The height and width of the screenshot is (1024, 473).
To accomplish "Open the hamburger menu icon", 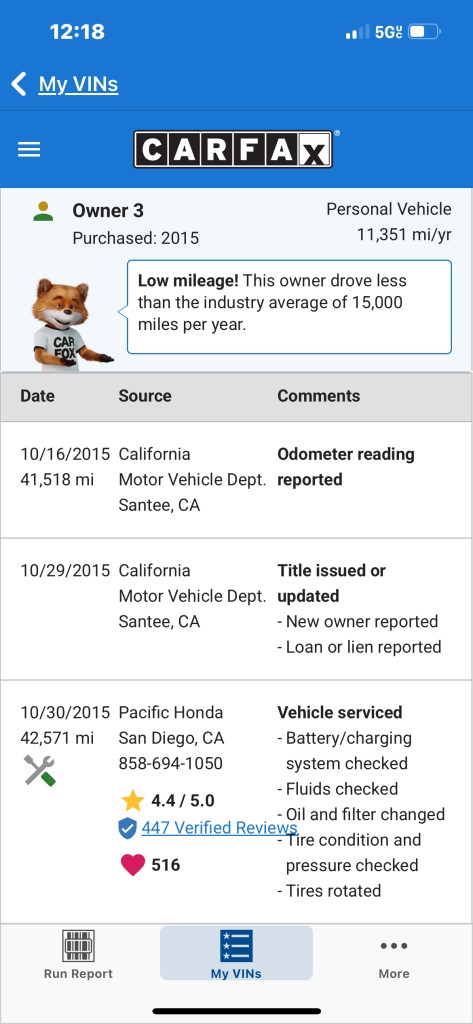I will coord(29,150).
